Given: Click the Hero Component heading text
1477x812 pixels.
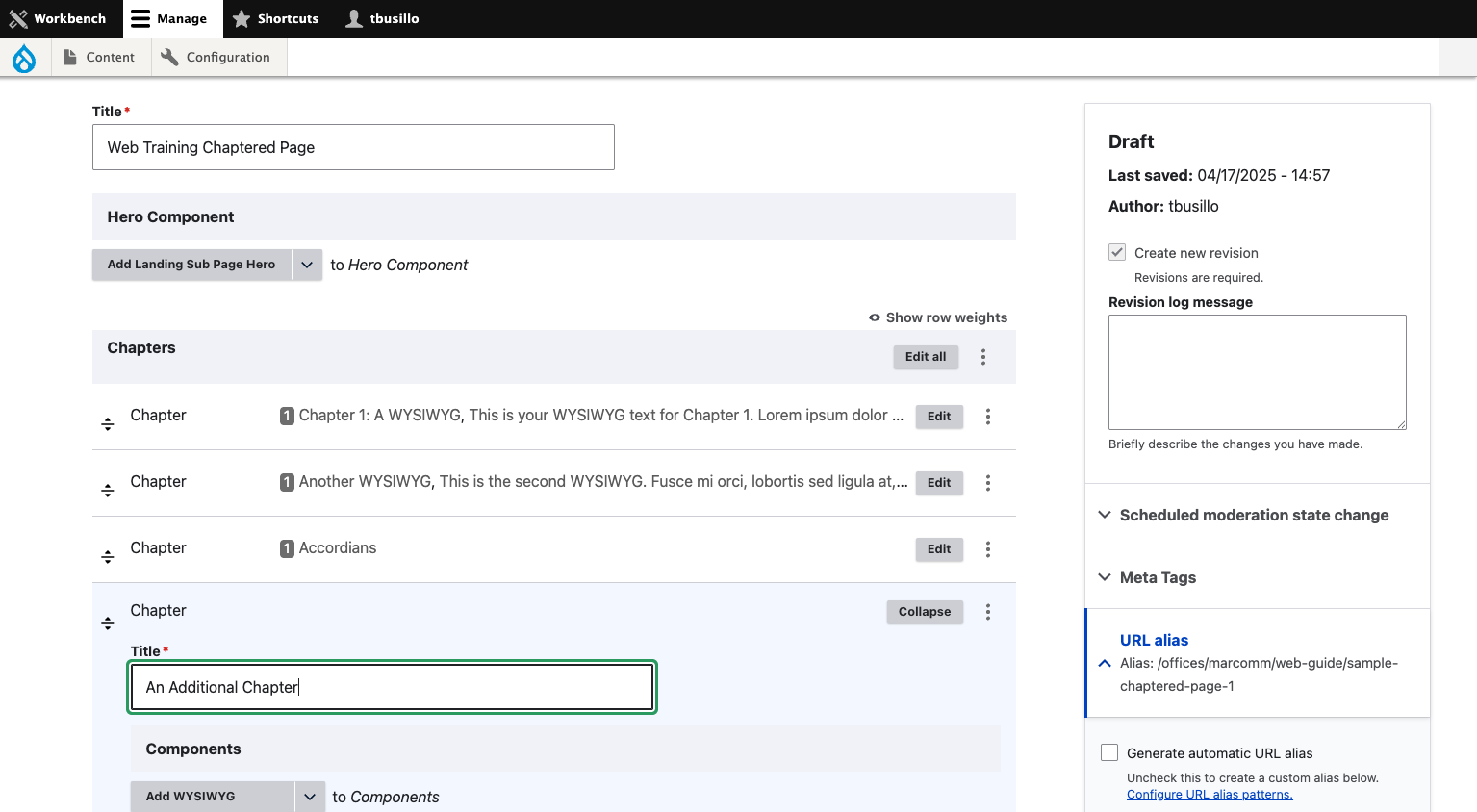Looking at the screenshot, I should (170, 217).
